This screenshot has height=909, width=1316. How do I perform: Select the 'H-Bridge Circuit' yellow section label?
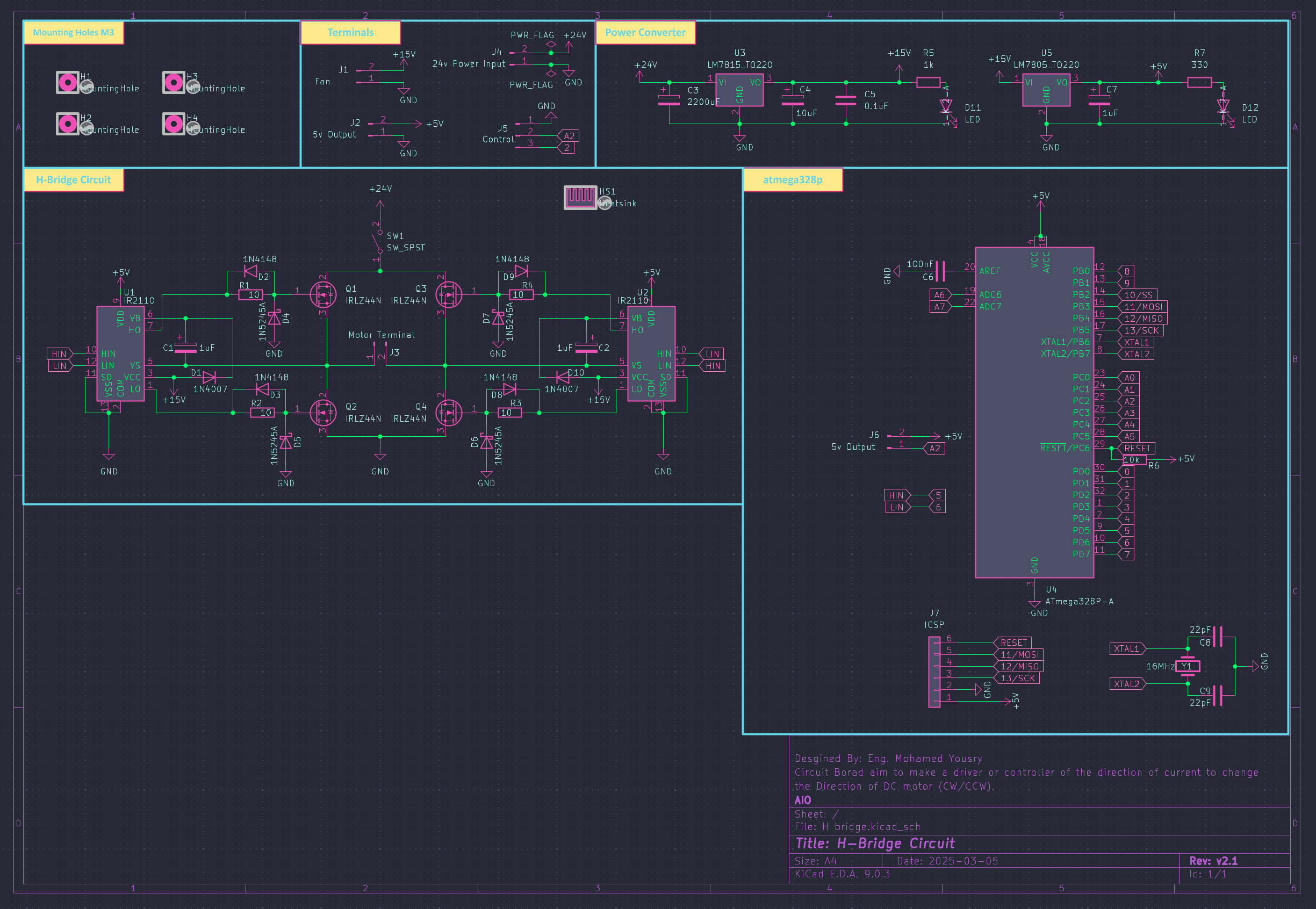pyautogui.click(x=74, y=180)
